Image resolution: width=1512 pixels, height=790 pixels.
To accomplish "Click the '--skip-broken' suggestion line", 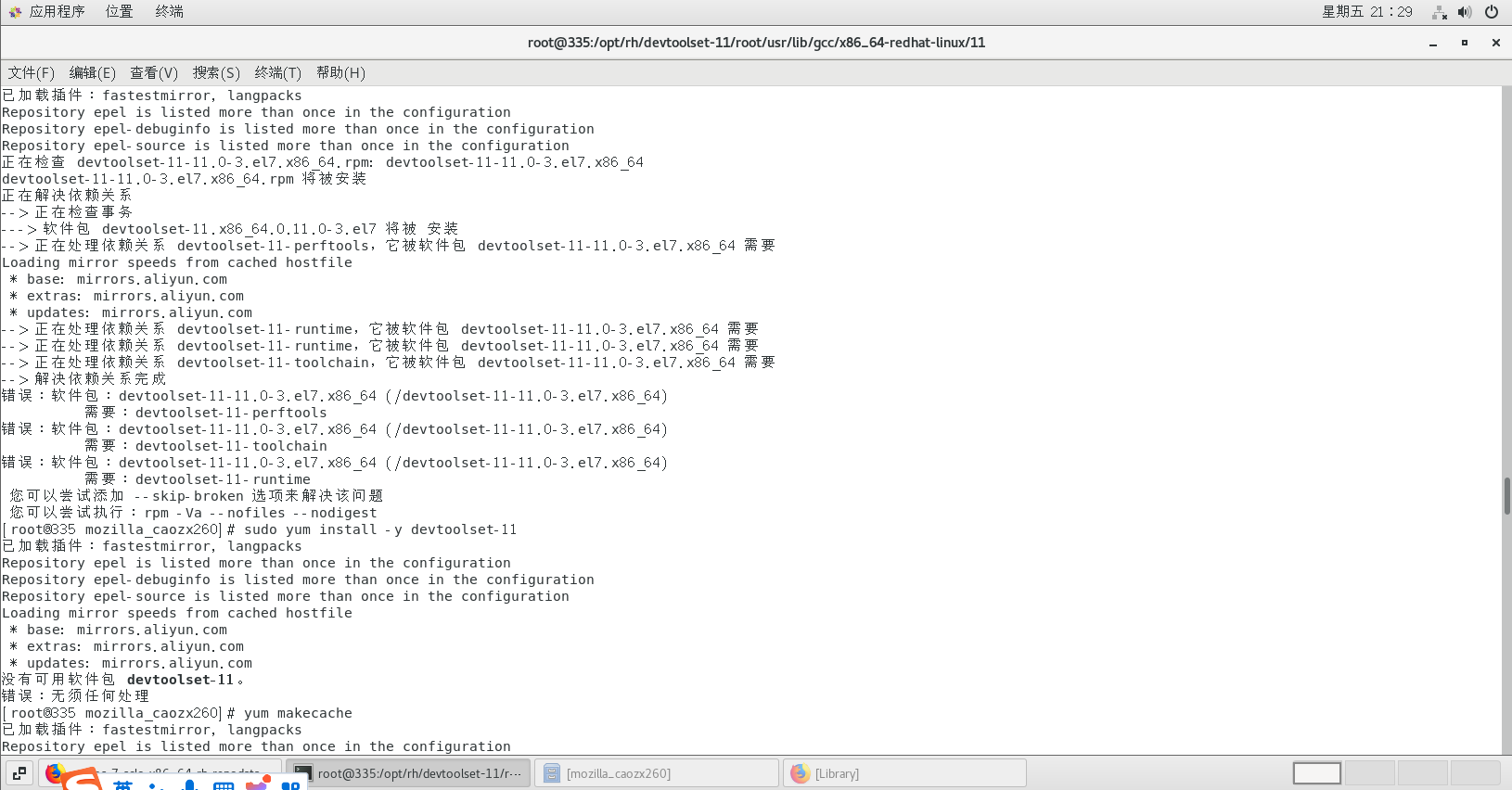I will 196,496.
